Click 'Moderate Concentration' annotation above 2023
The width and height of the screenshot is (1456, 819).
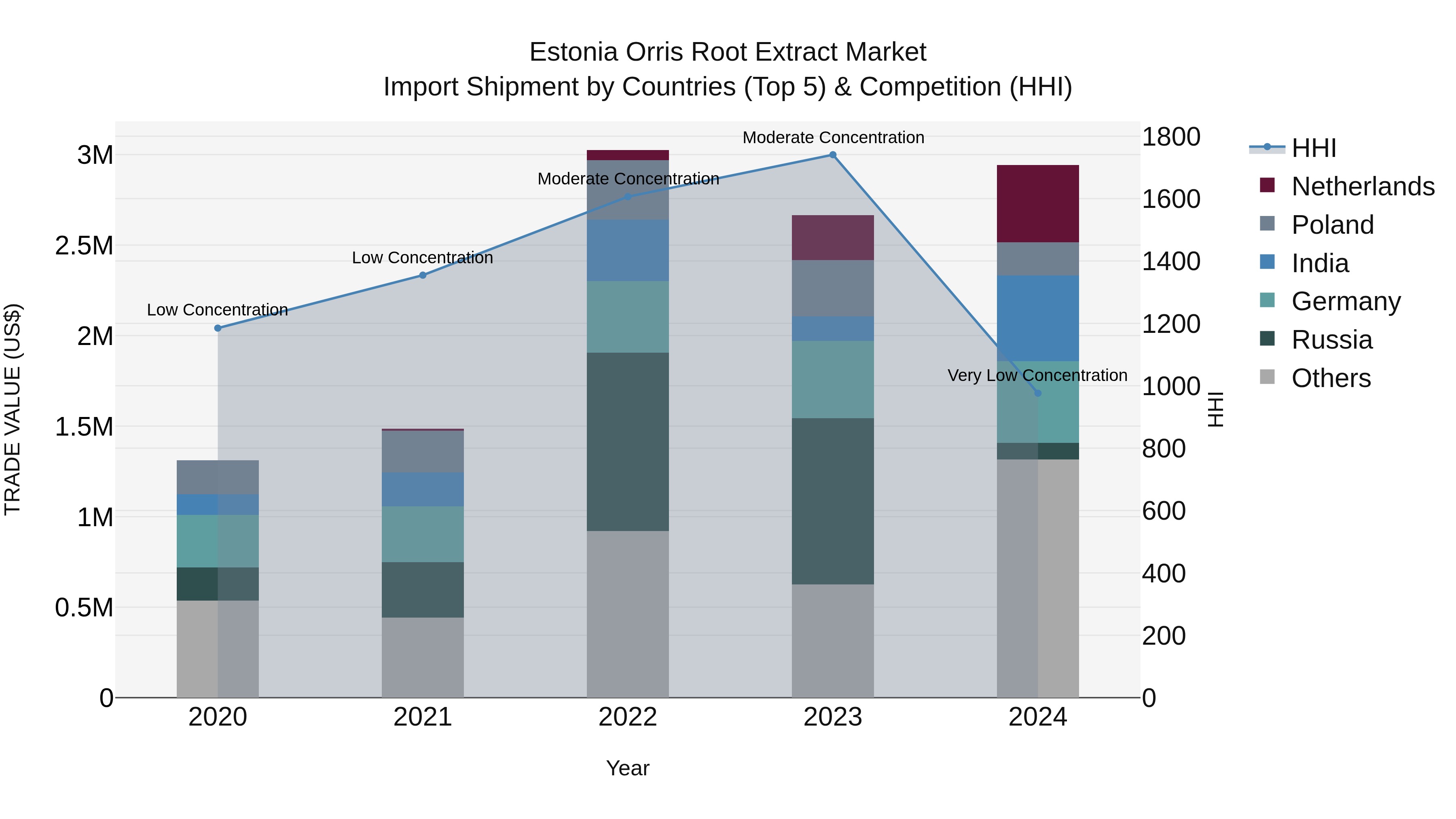(834, 138)
